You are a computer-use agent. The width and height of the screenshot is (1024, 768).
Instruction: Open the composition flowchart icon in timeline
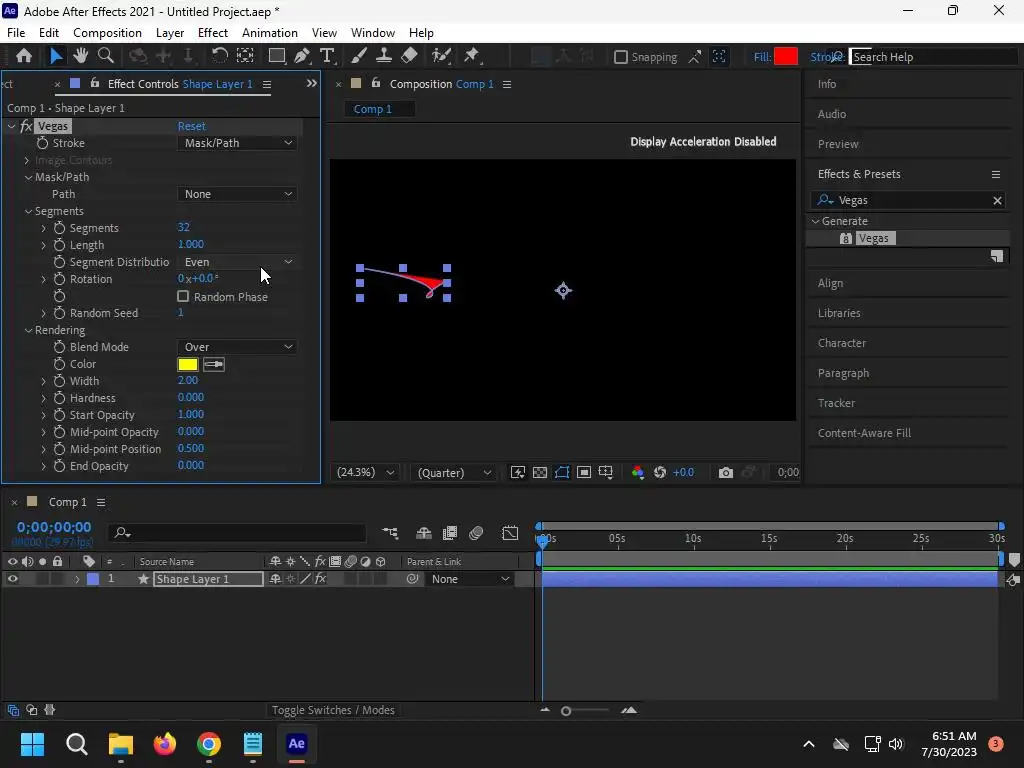pos(390,533)
